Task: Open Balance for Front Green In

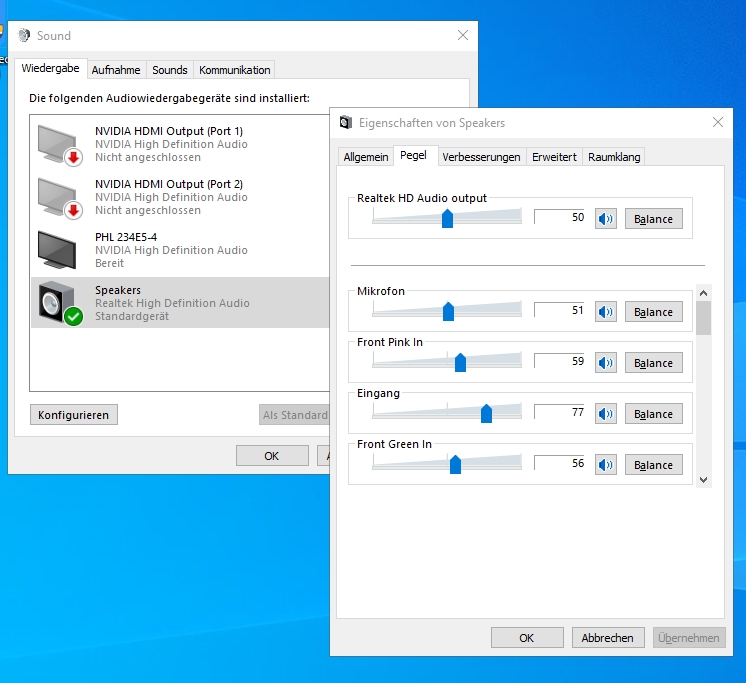Action: pyautogui.click(x=654, y=465)
